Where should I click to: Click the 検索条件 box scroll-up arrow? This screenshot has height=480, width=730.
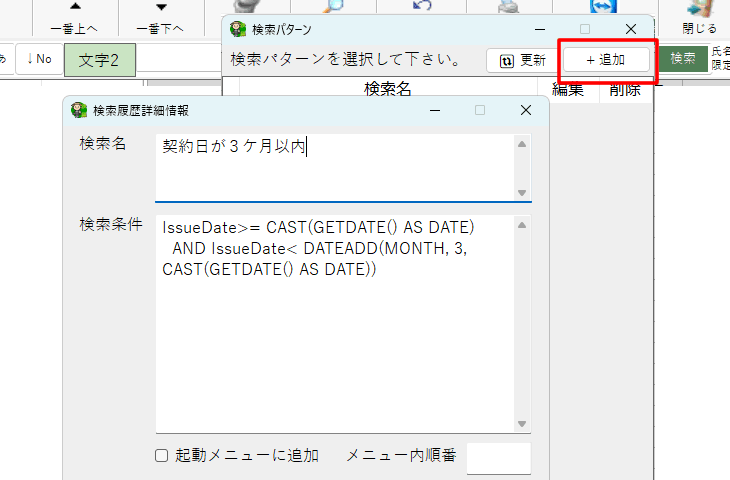(x=521, y=224)
